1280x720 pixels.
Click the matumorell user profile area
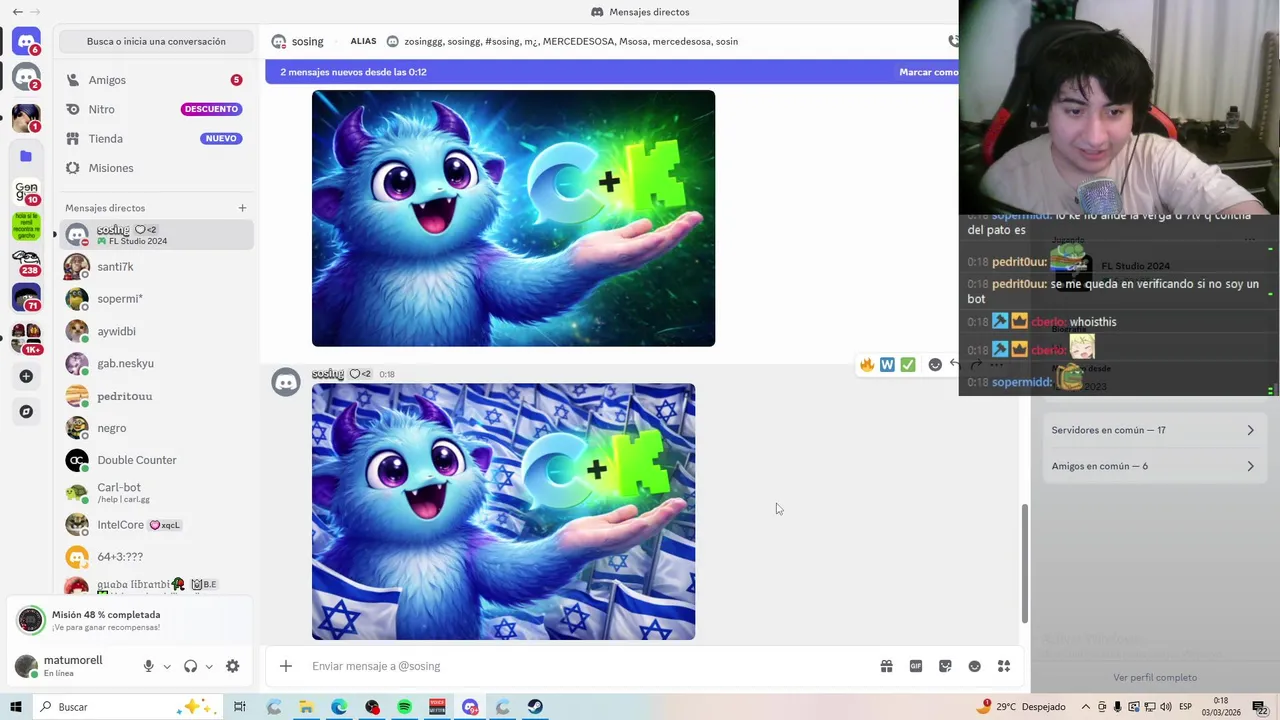[x=72, y=666]
